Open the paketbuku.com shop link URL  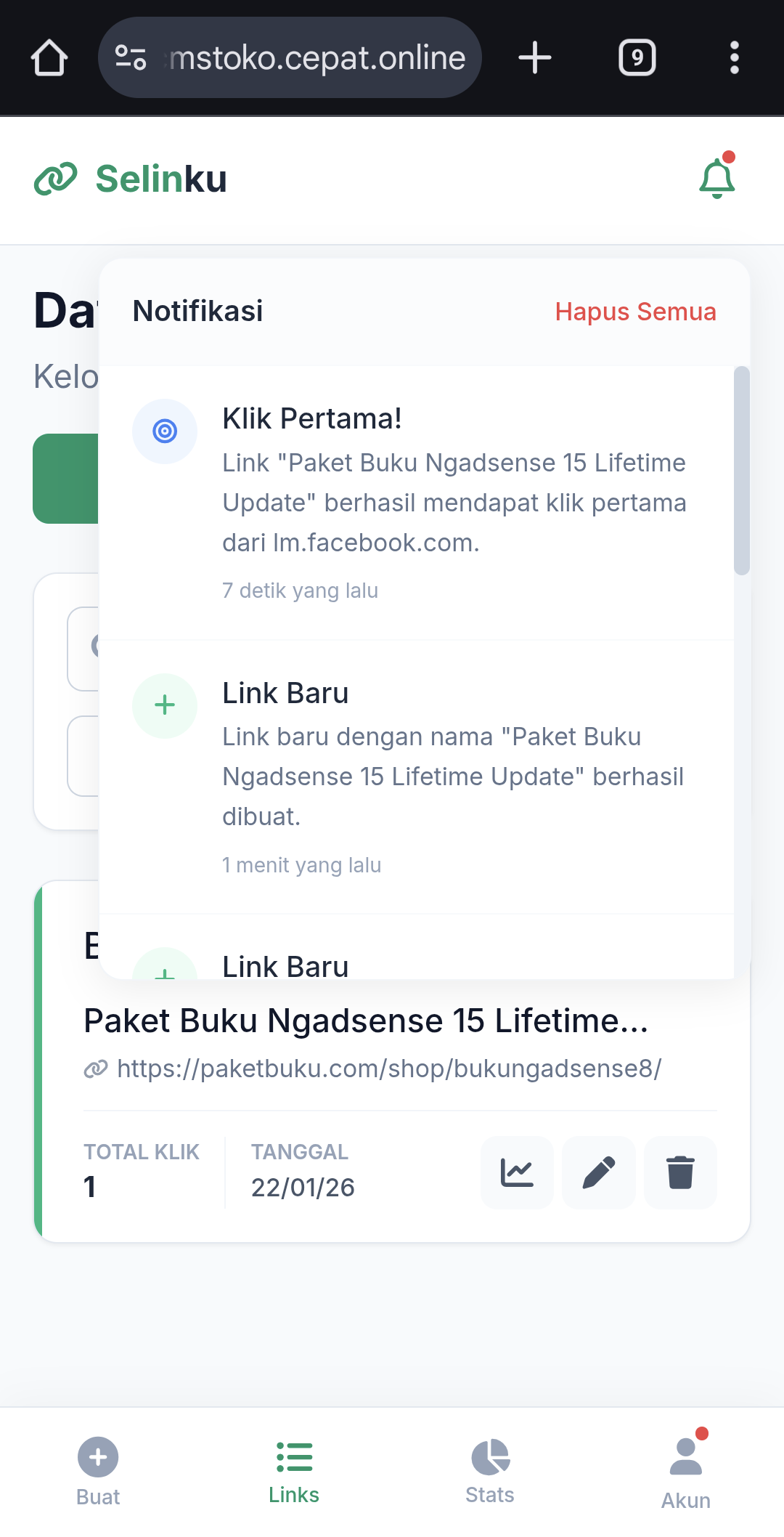tap(388, 1068)
